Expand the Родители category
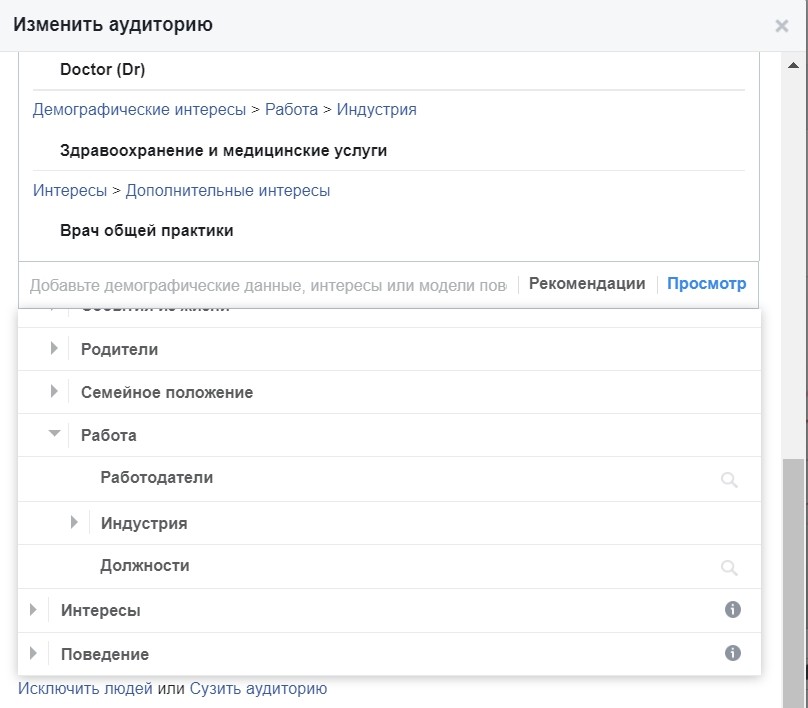Viewport: 808px width, 708px height. pyautogui.click(x=54, y=348)
